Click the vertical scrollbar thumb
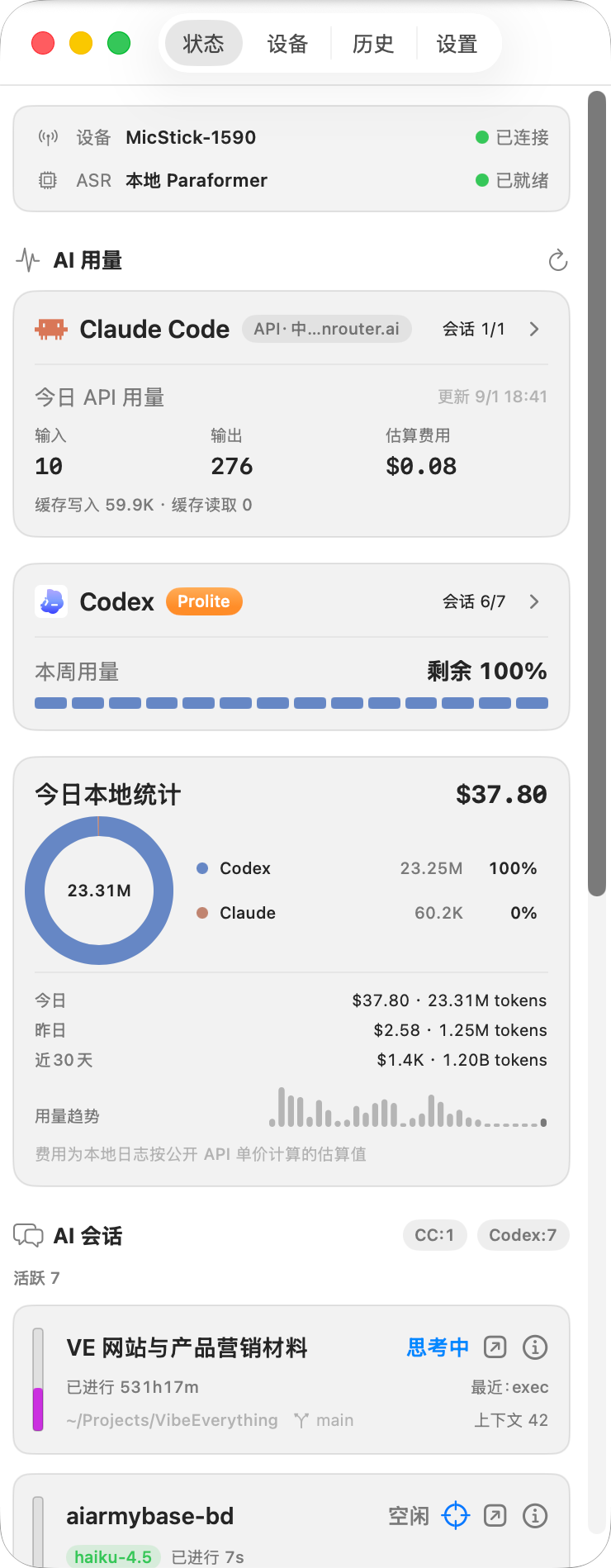611x1568 pixels. pos(597,493)
